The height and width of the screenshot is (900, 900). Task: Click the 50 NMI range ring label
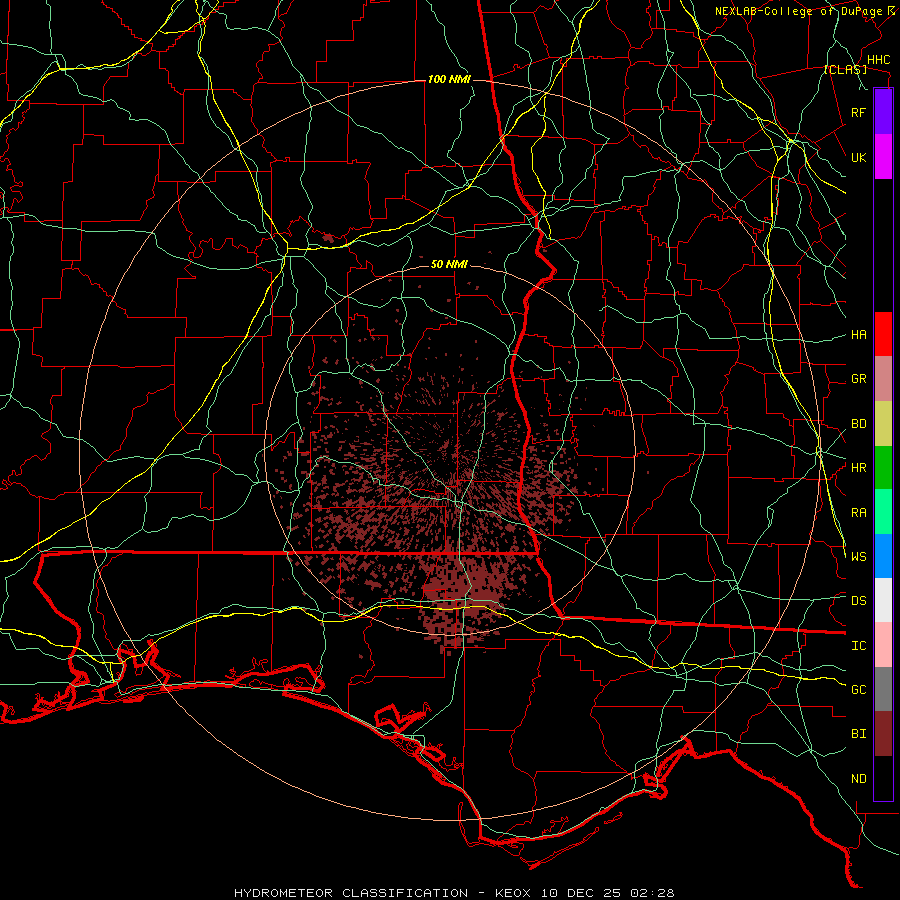pos(449,265)
